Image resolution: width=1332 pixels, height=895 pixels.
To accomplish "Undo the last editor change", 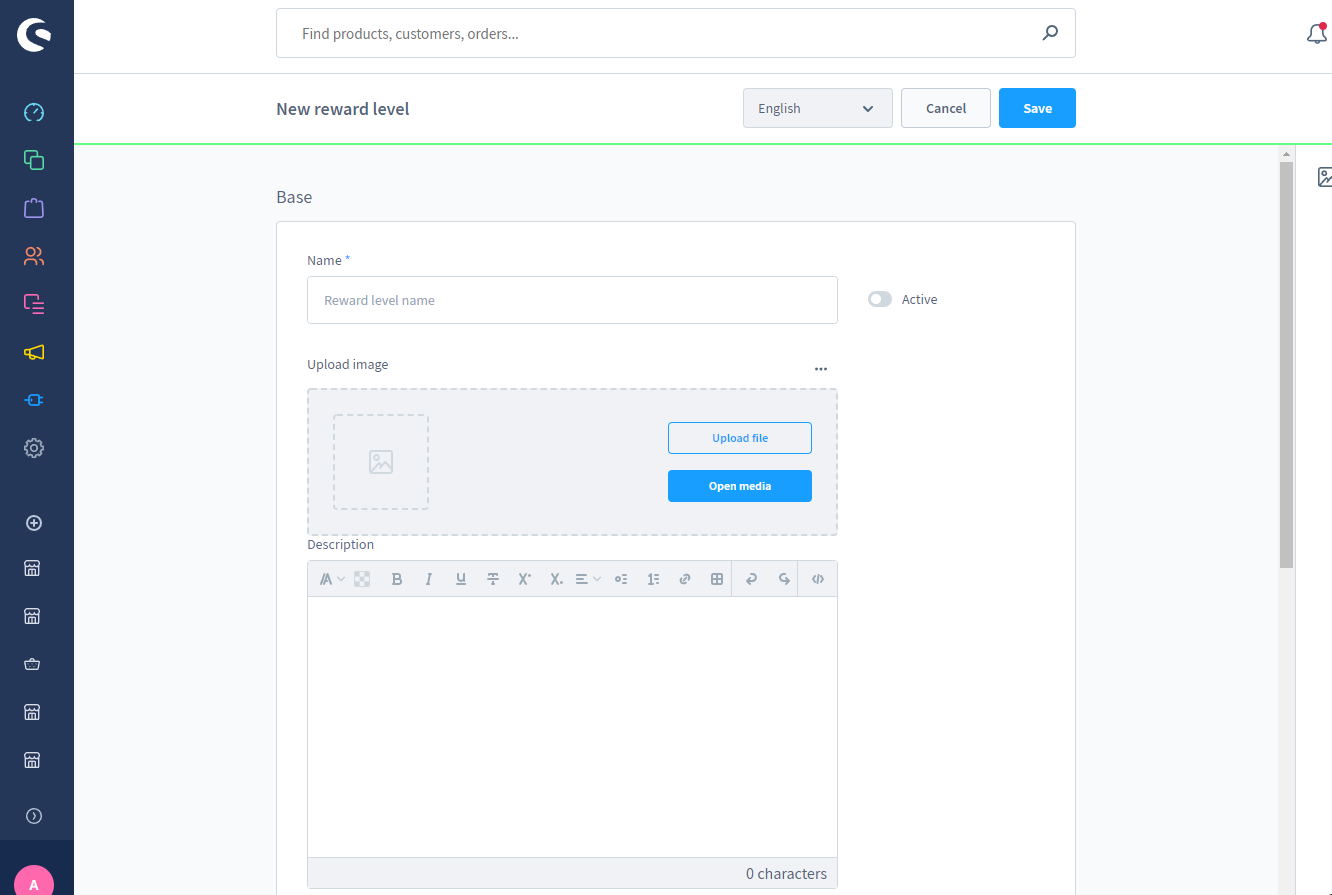I will 752,579.
